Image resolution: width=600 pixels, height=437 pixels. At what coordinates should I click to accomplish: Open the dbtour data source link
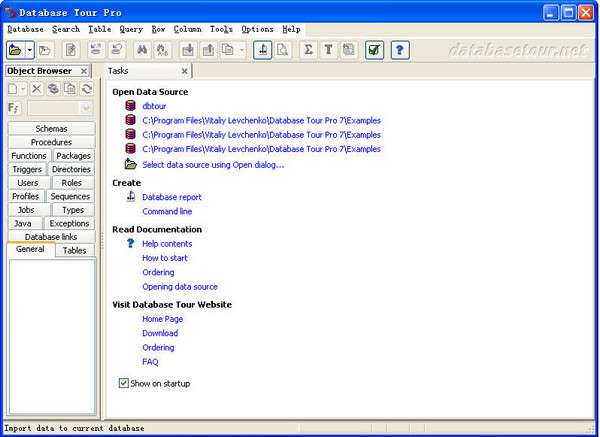tap(154, 106)
